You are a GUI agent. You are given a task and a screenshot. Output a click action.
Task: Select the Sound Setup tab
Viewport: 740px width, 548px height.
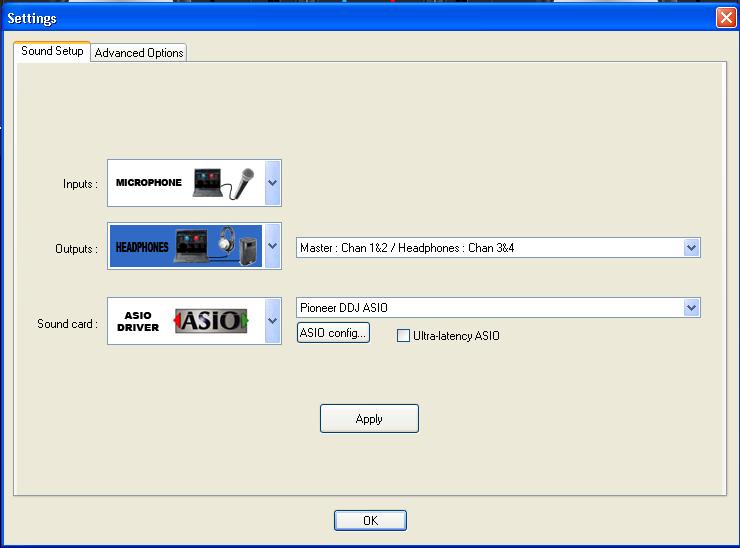[52, 51]
